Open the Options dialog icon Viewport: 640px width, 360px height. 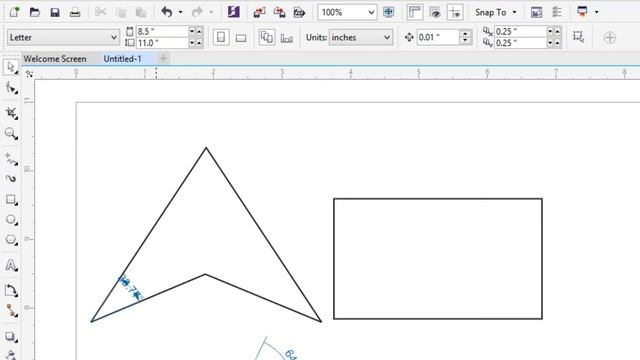point(557,12)
